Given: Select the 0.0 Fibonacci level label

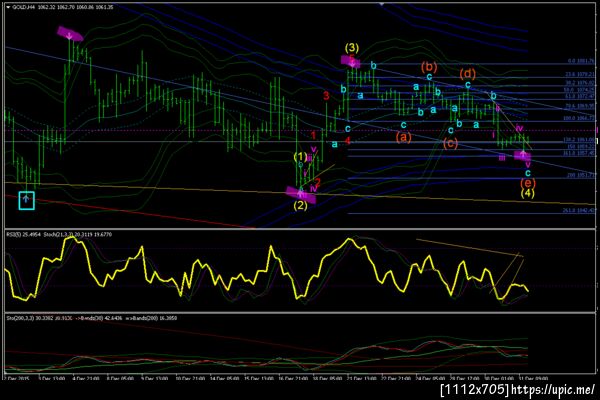Looking at the screenshot, I should [581, 61].
